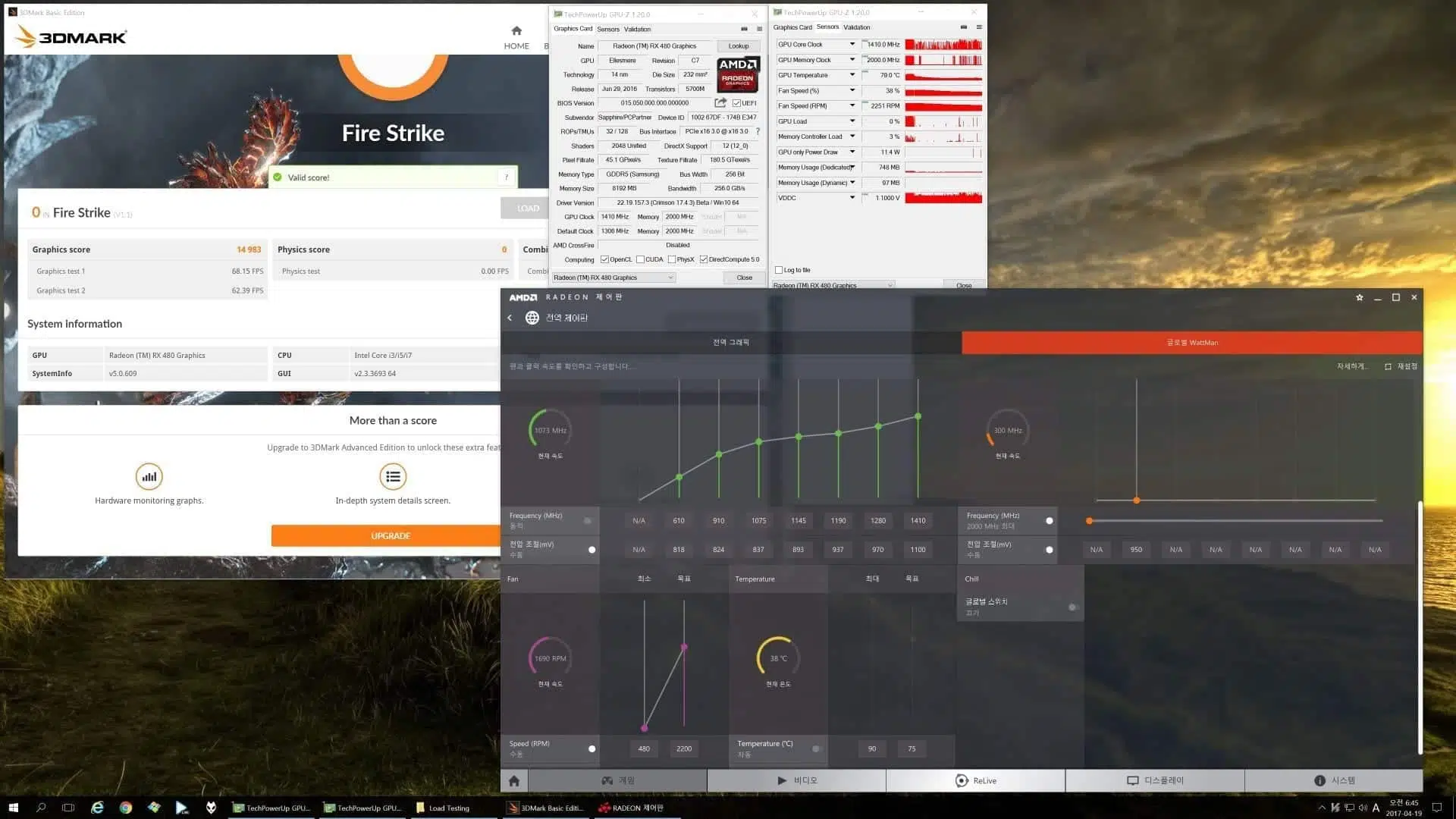Screen dimensions: 1456x819
Task: Click the hardware monitoring graphs icon
Action: [149, 476]
